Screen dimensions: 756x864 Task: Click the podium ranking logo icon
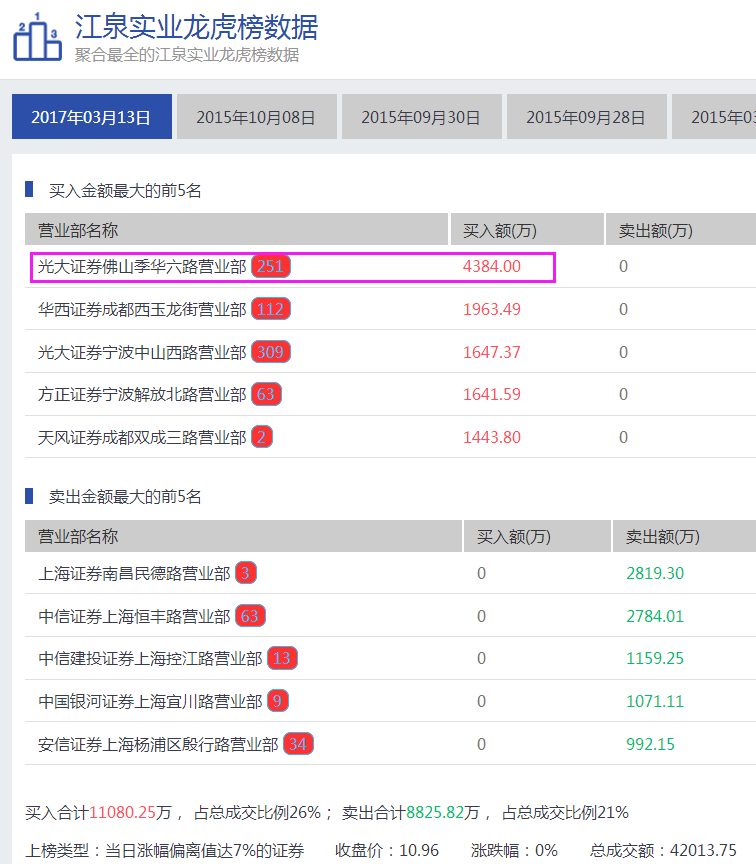pyautogui.click(x=36, y=38)
